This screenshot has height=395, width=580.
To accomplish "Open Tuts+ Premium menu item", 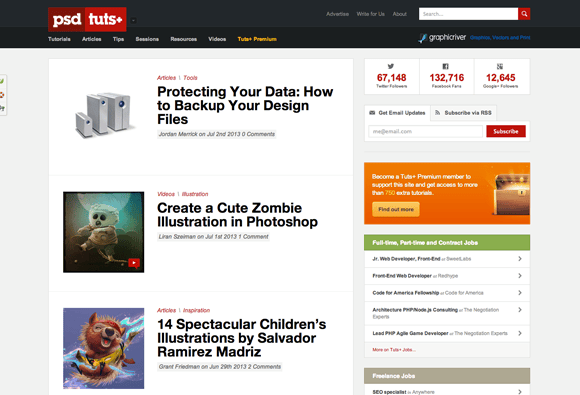I will pos(257,39).
